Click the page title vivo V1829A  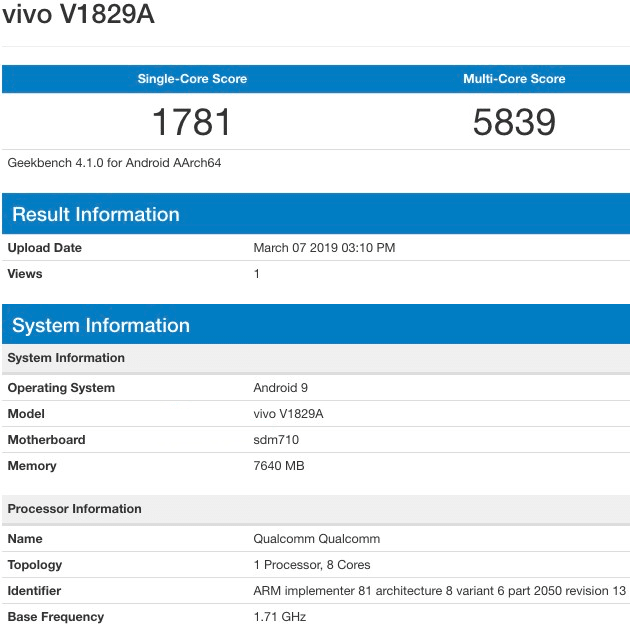tap(78, 14)
